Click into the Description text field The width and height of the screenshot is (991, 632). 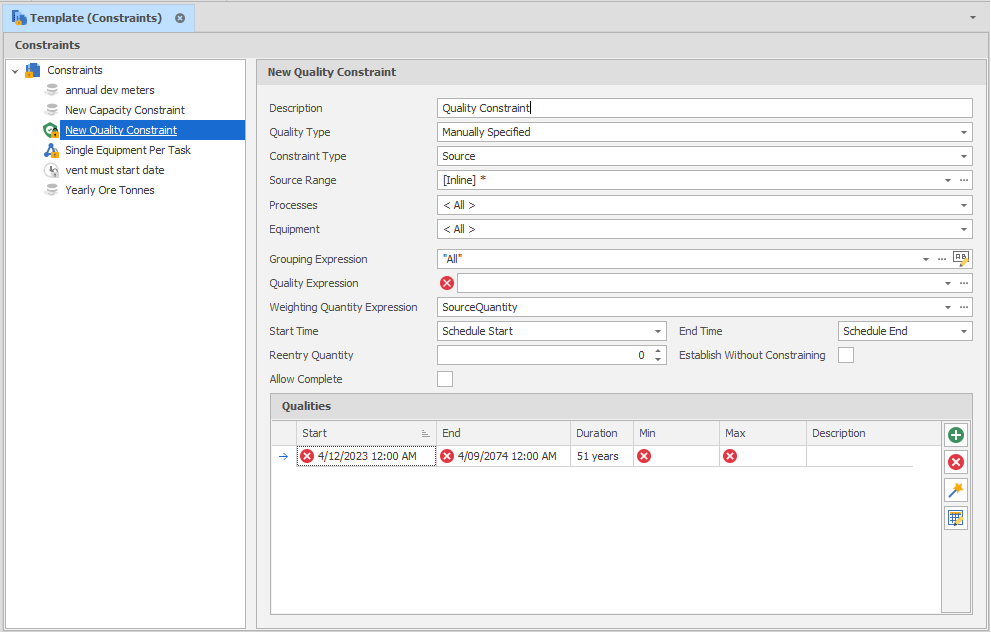(x=704, y=108)
